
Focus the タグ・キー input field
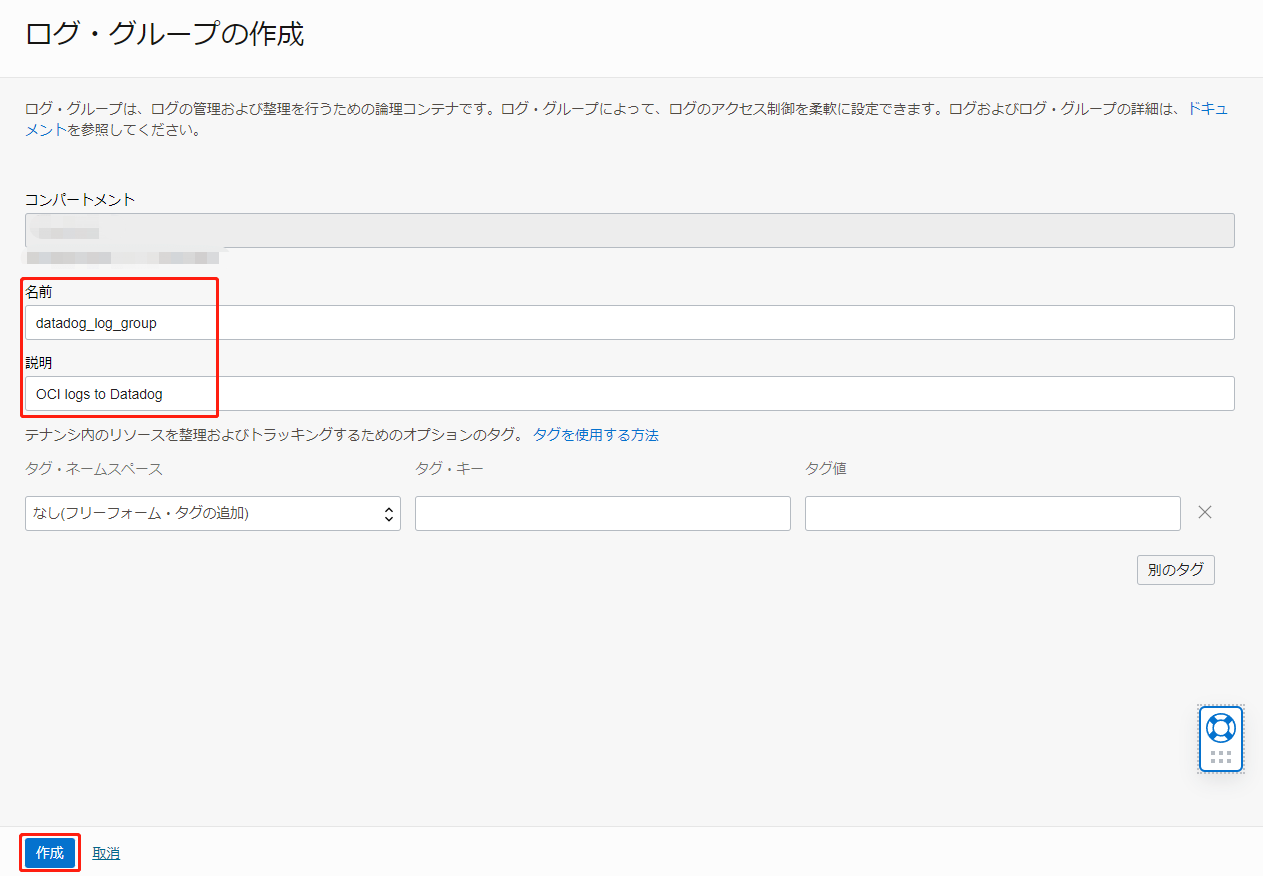(602, 513)
